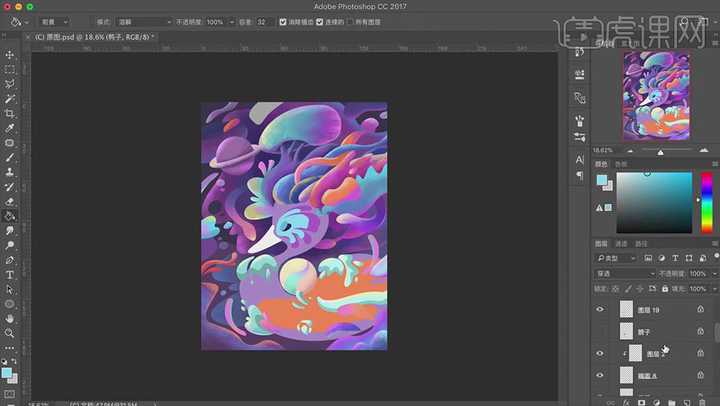Open the Paragraph panel icon
This screenshot has height=406, width=720.
(x=579, y=175)
